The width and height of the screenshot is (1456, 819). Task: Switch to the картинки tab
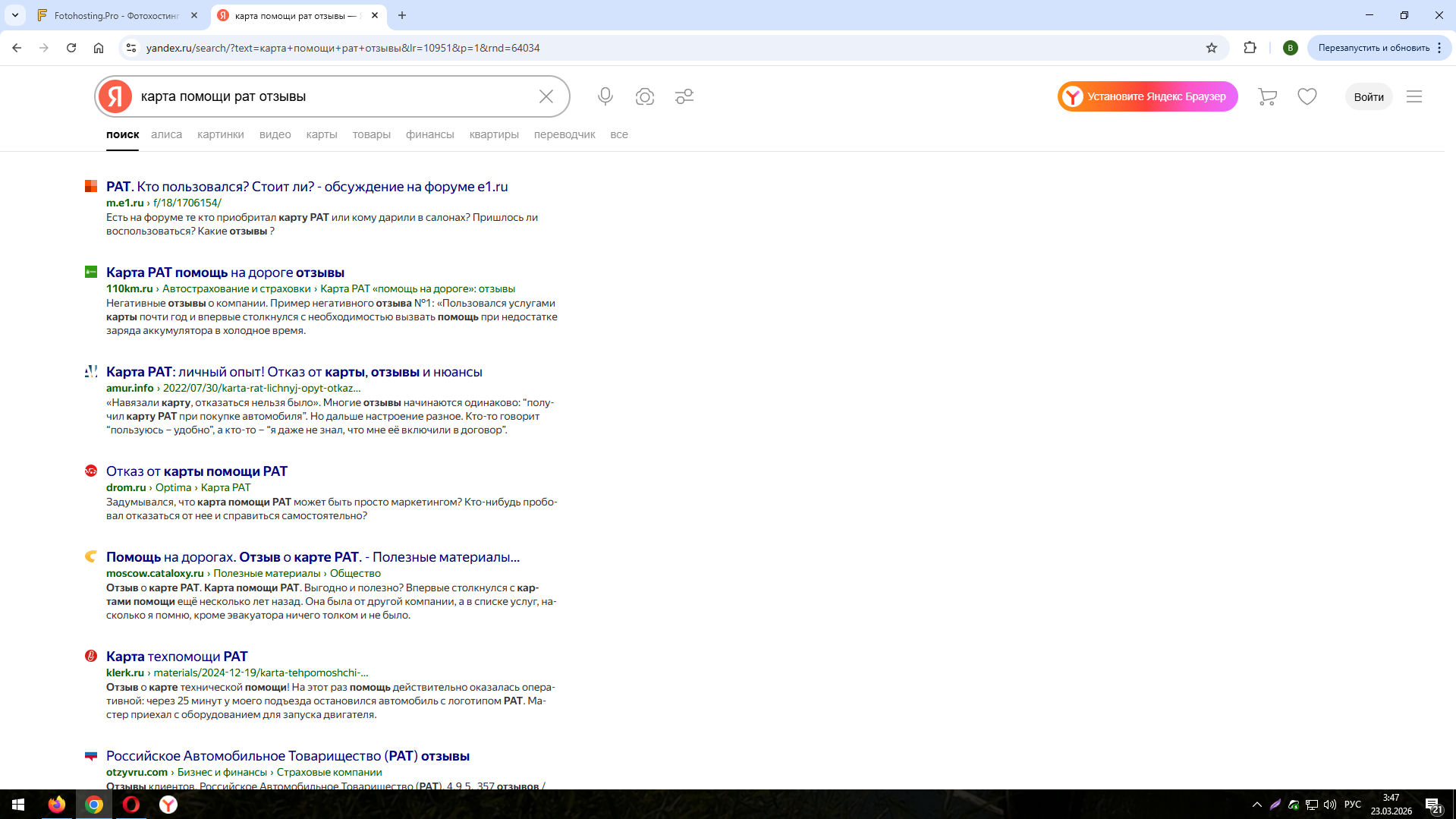[221, 134]
